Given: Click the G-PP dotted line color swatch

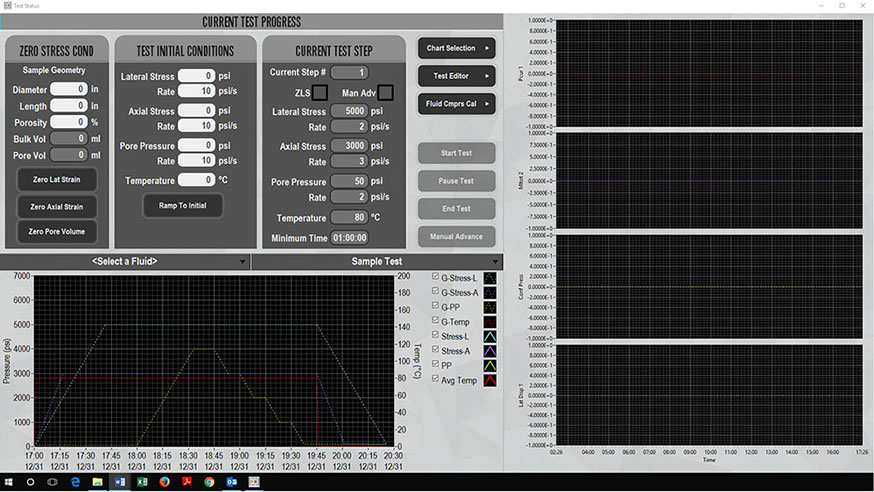Looking at the screenshot, I should (x=490, y=307).
